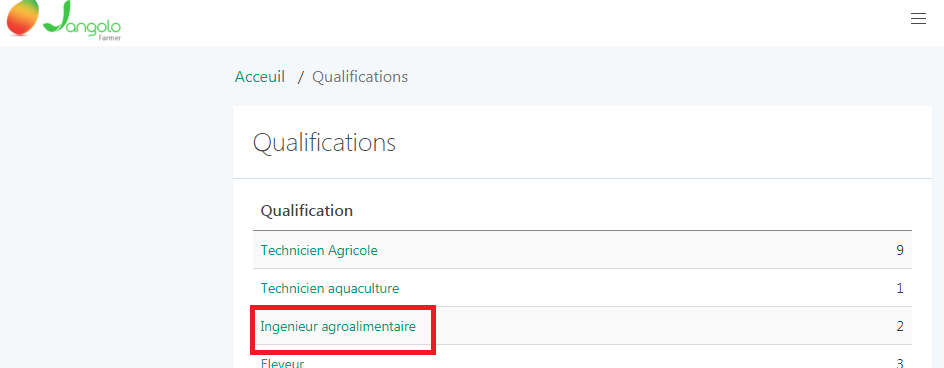
Task: Open the Technicien aquaculture qualification
Action: (x=329, y=288)
